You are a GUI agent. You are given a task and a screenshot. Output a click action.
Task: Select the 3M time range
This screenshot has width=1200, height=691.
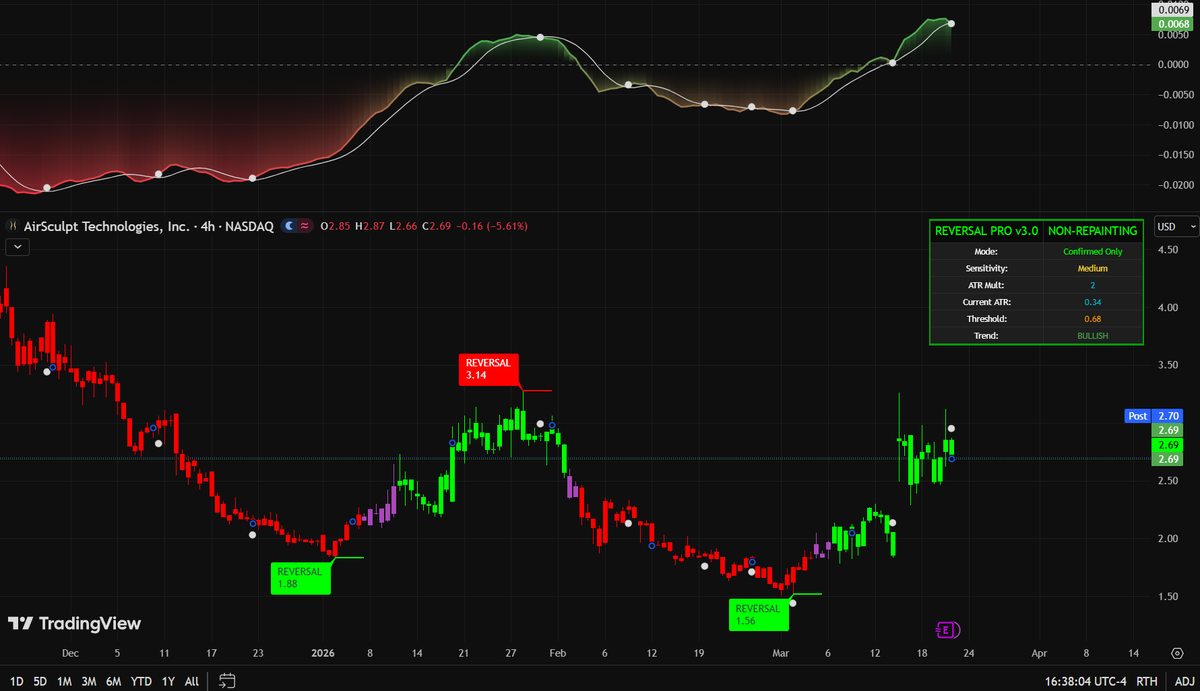tap(90, 681)
